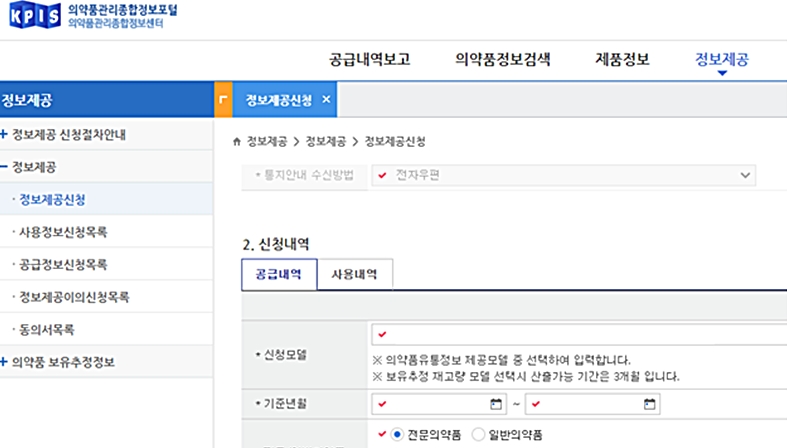
Task: Click the orange sidebar collapse icon
Action: coord(223,100)
